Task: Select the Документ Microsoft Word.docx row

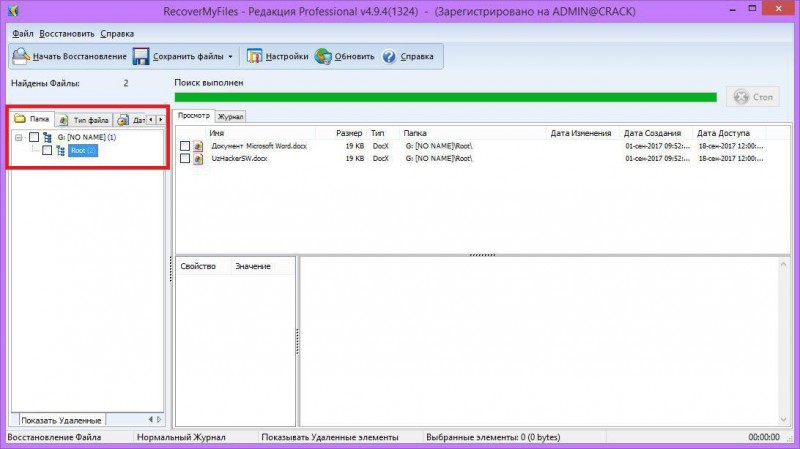Action: [472, 146]
